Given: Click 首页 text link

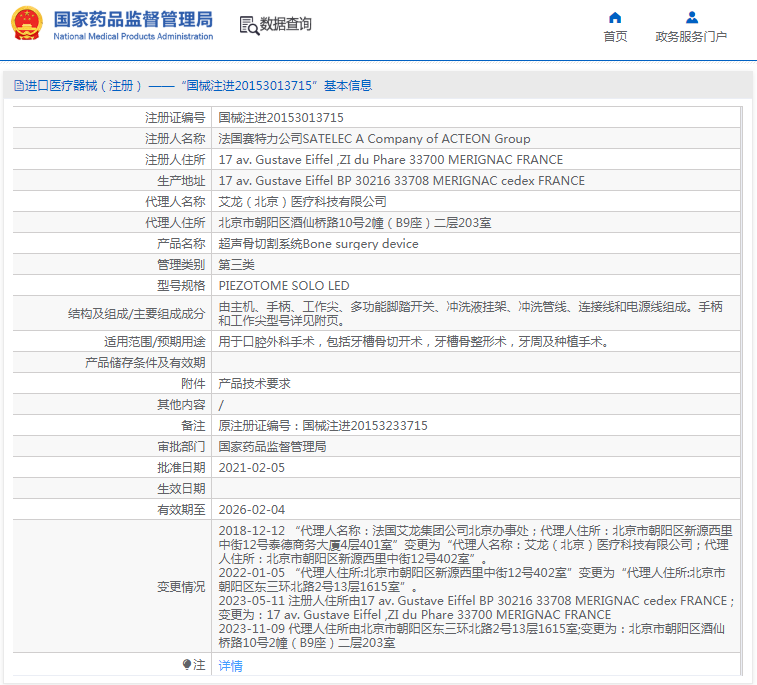Looking at the screenshot, I should pyautogui.click(x=615, y=37).
